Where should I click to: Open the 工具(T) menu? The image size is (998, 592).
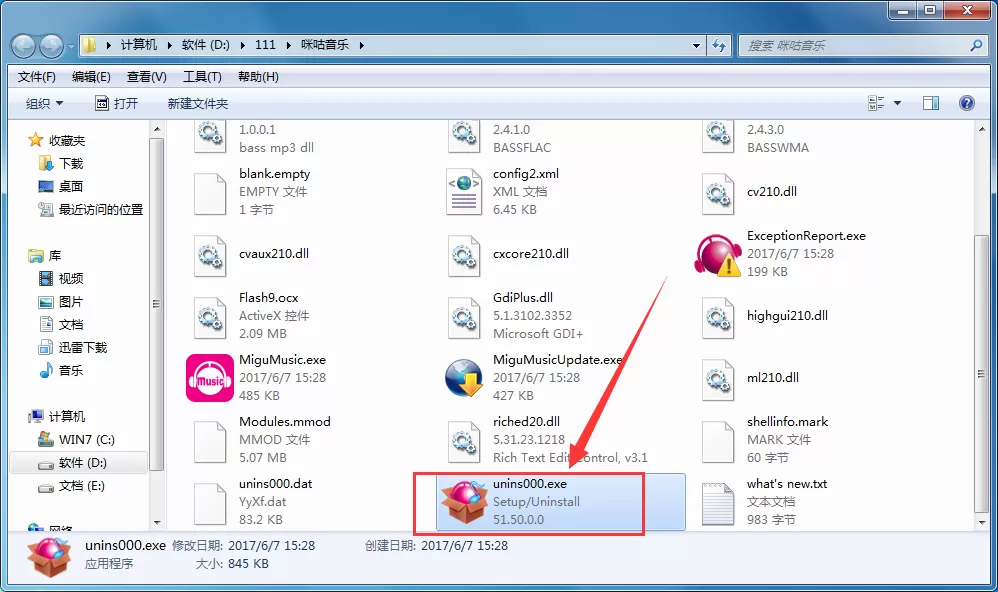pyautogui.click(x=202, y=77)
